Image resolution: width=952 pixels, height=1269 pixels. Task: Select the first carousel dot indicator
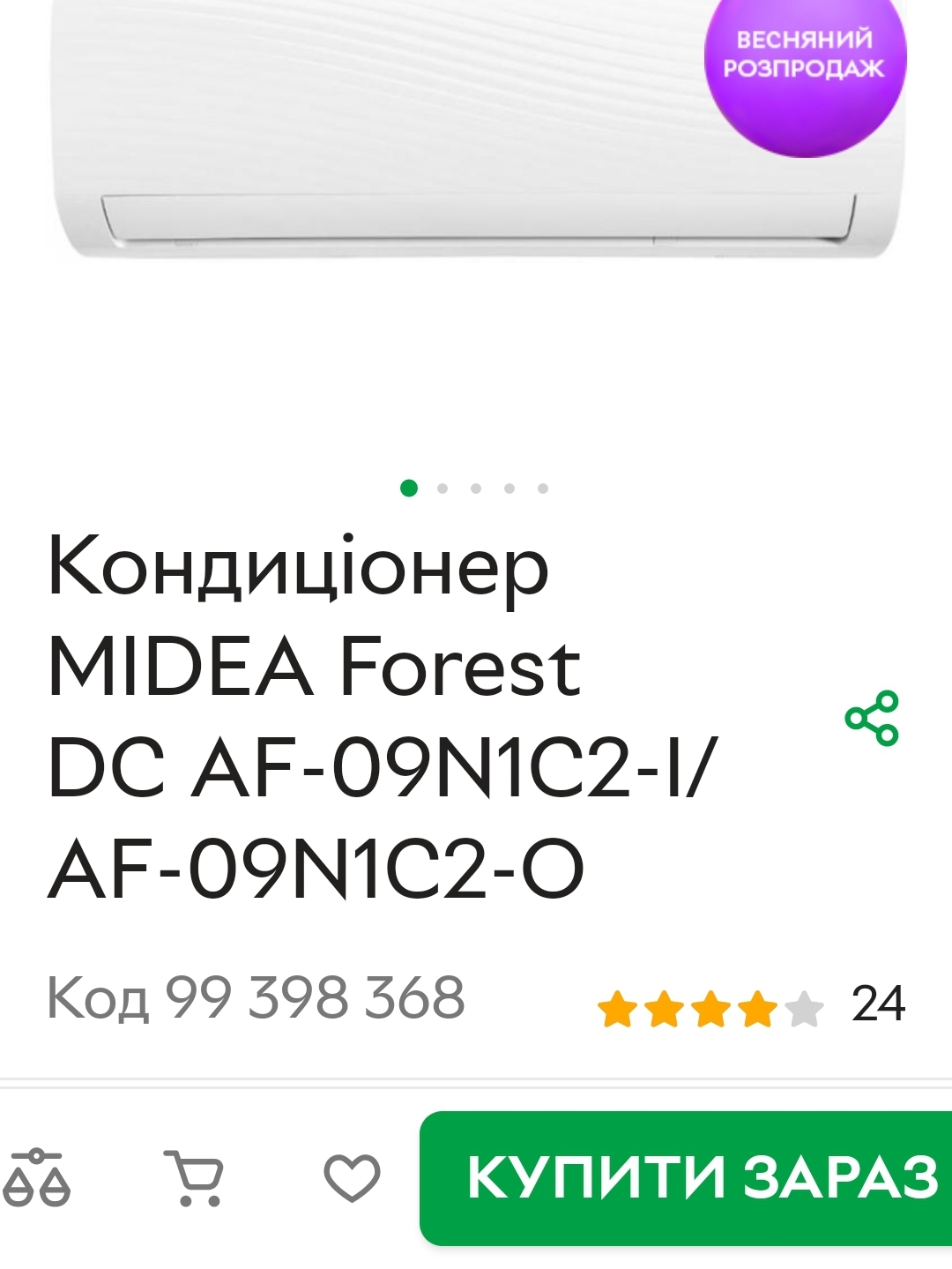tap(409, 488)
